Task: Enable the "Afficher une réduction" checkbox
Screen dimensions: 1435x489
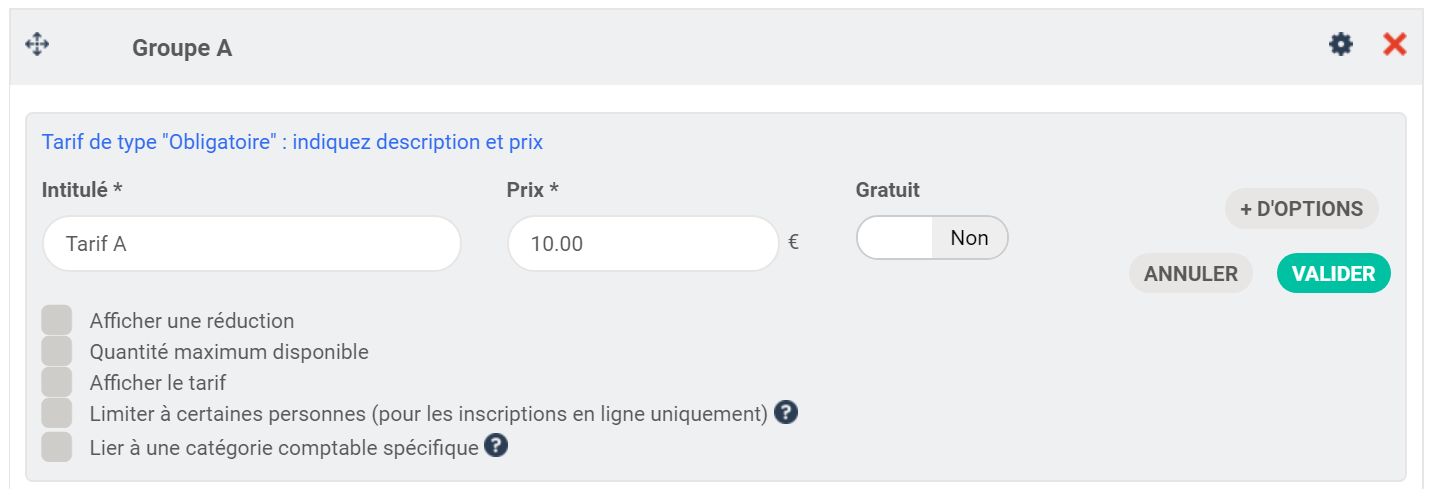Action: (x=57, y=320)
